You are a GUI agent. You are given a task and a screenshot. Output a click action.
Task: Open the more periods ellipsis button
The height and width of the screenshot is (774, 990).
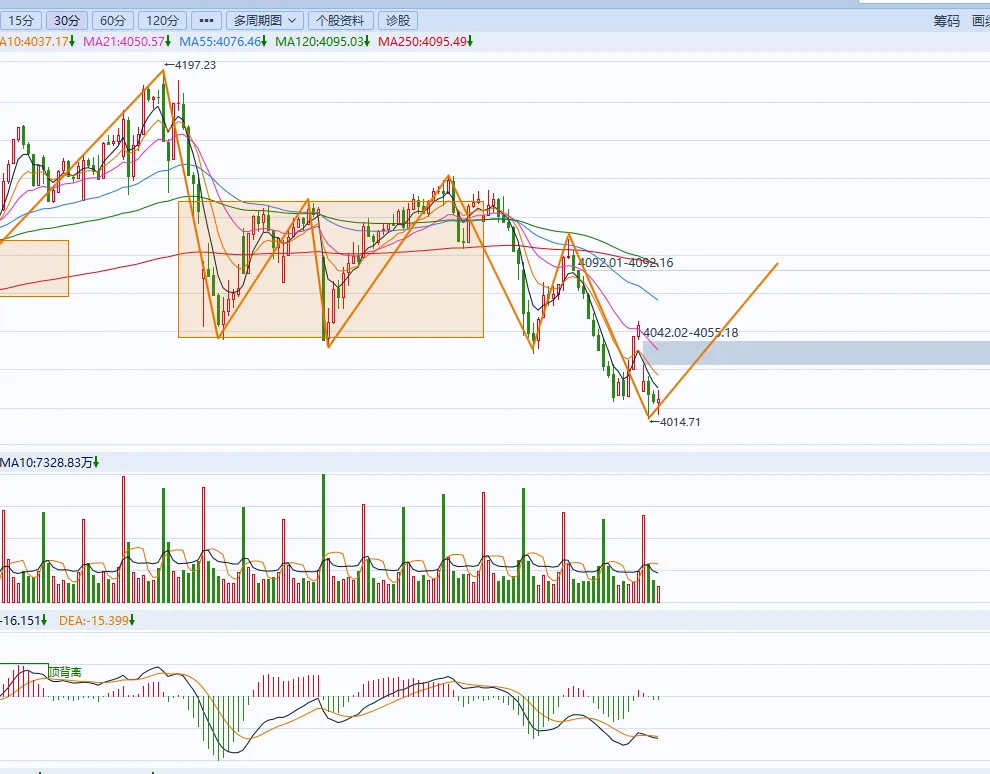(x=206, y=21)
